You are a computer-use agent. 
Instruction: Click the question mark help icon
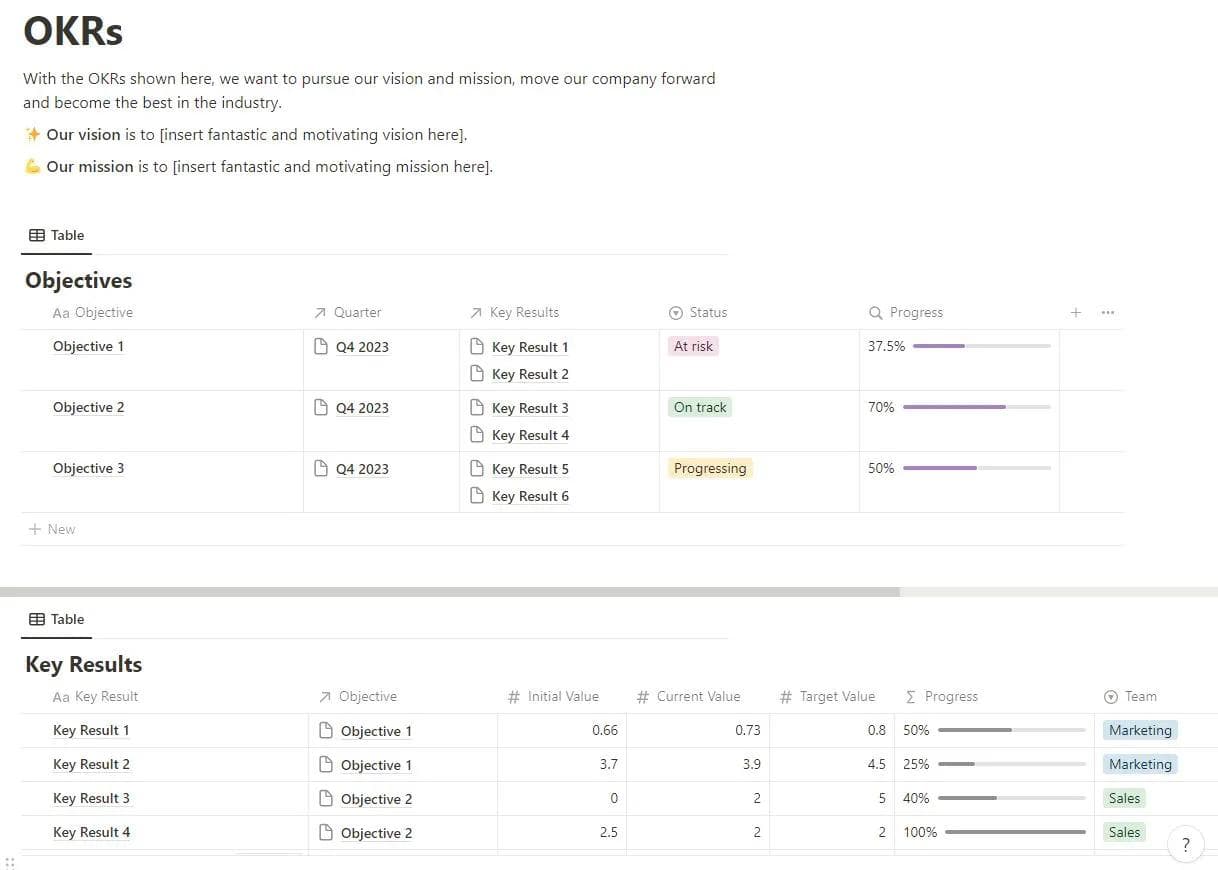click(x=1186, y=844)
